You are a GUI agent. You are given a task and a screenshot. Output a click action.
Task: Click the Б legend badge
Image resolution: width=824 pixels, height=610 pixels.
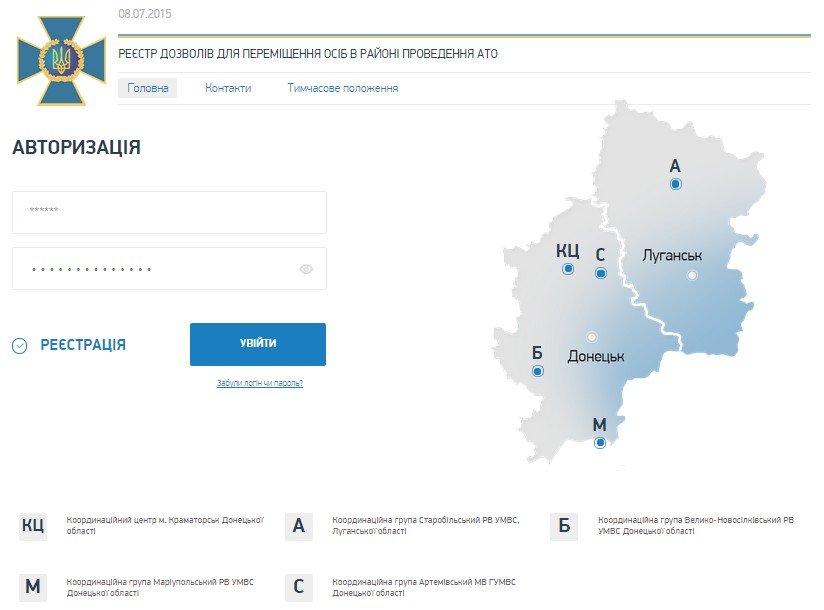pos(564,525)
